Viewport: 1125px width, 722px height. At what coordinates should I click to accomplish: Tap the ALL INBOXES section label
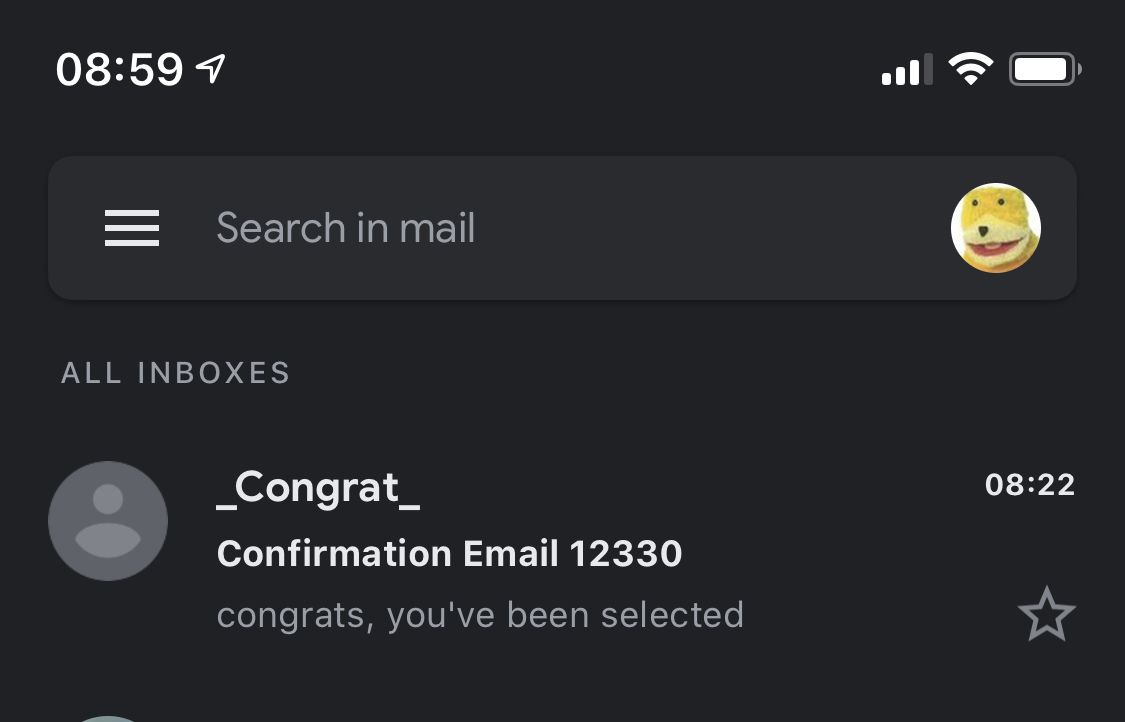click(x=176, y=373)
